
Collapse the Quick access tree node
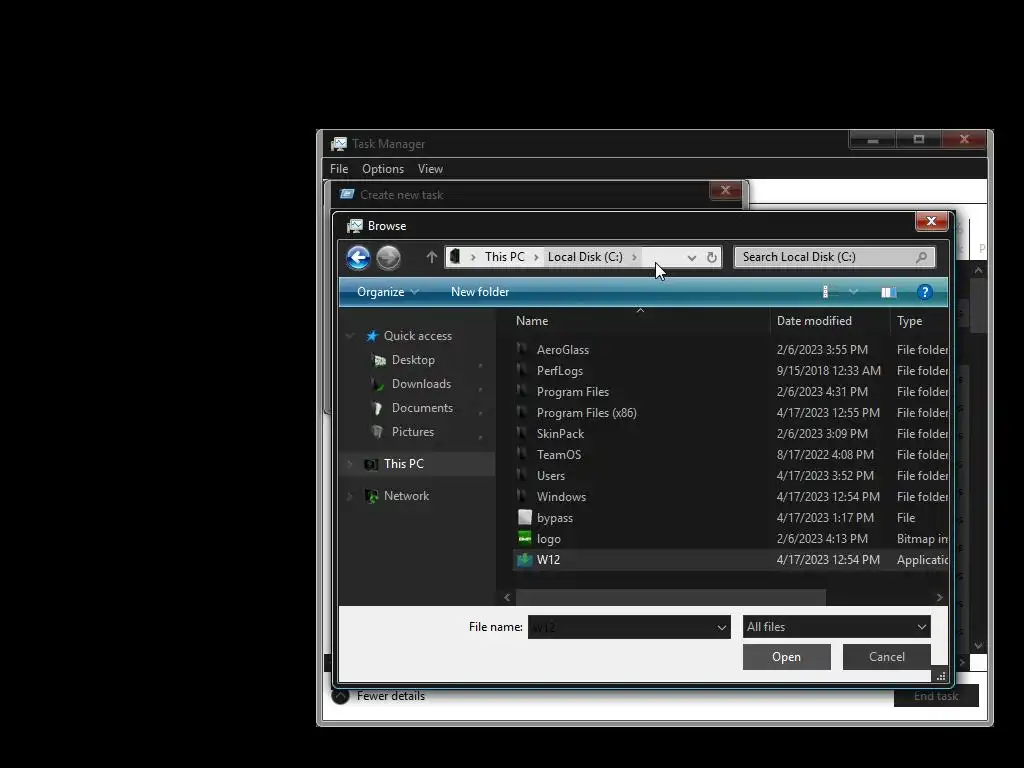point(350,336)
